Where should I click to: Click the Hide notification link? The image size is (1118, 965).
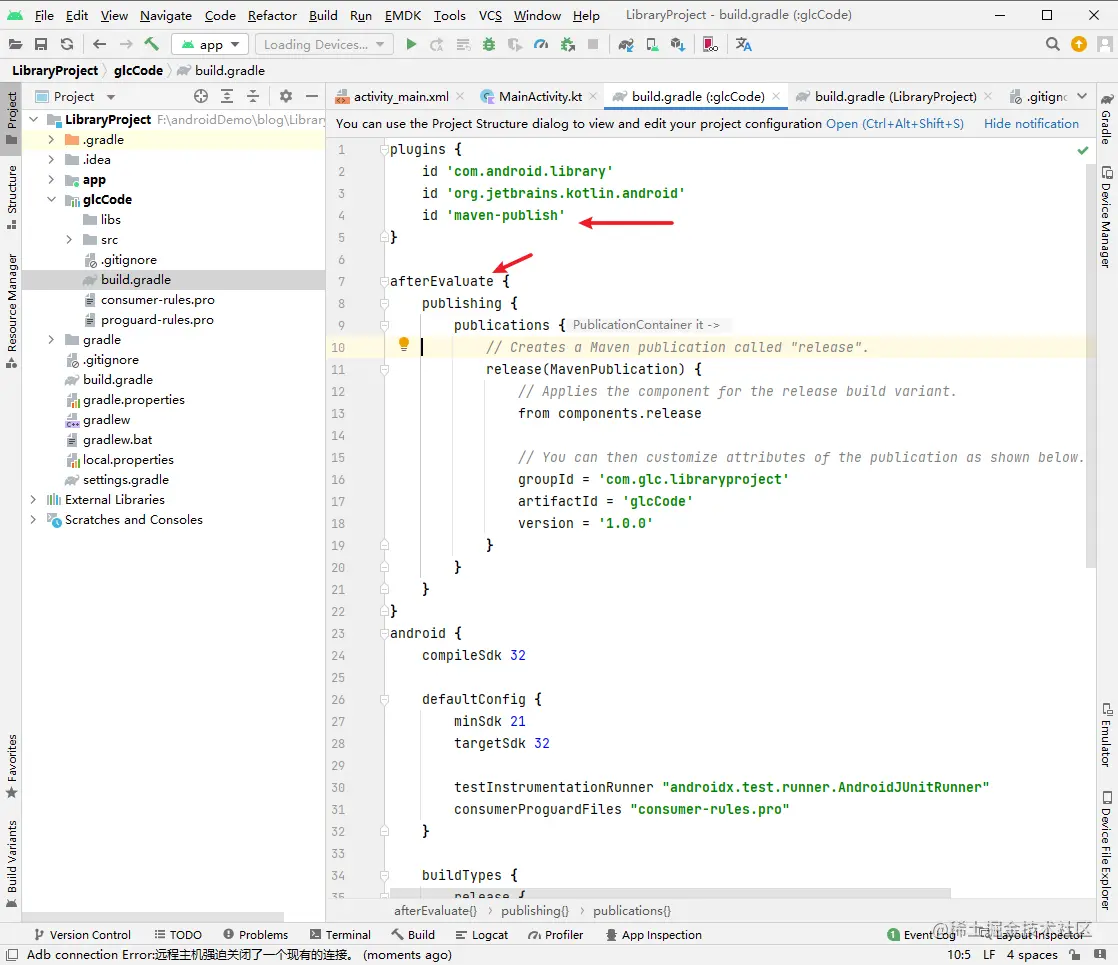1031,124
